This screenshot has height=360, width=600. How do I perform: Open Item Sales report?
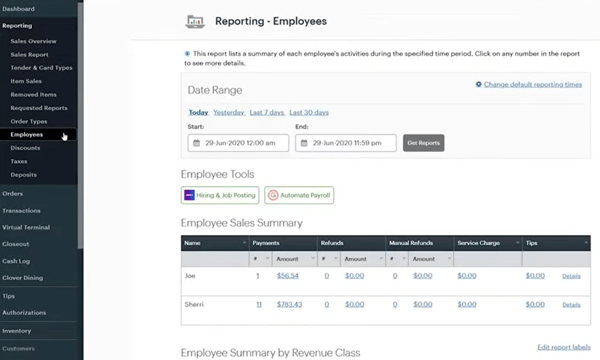pos(26,81)
